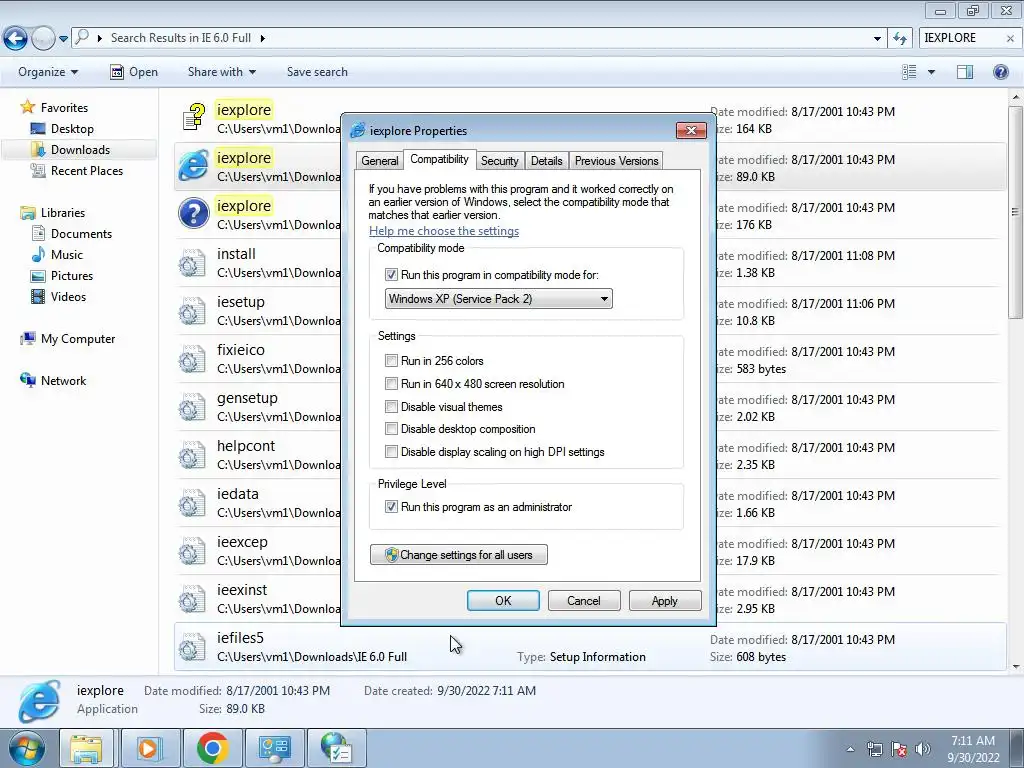Check Disable desktop composition
This screenshot has height=768, width=1024.
(x=391, y=429)
